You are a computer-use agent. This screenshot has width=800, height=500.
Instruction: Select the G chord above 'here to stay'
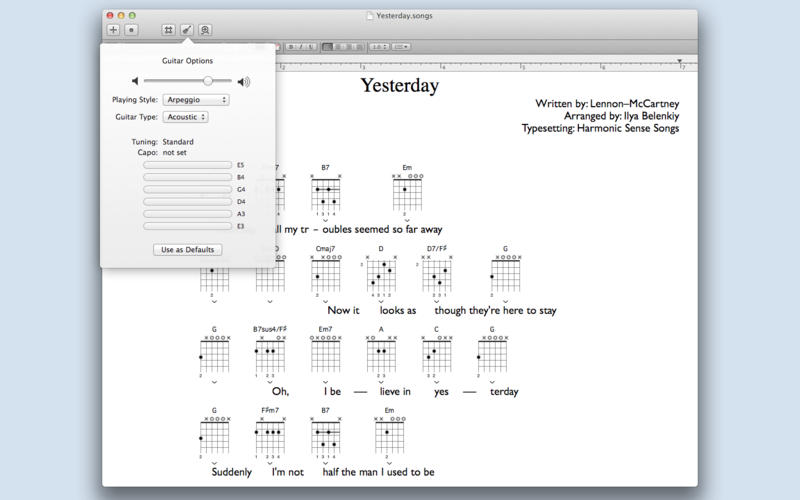pyautogui.click(x=505, y=273)
